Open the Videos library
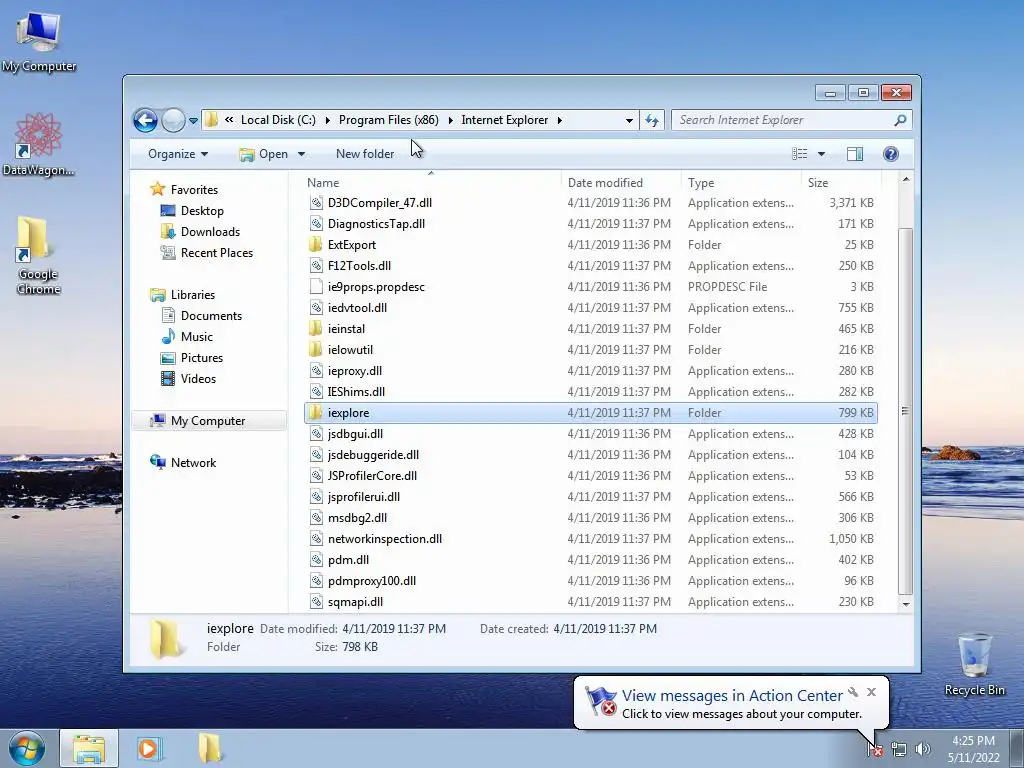The height and width of the screenshot is (768, 1024). tap(198, 379)
